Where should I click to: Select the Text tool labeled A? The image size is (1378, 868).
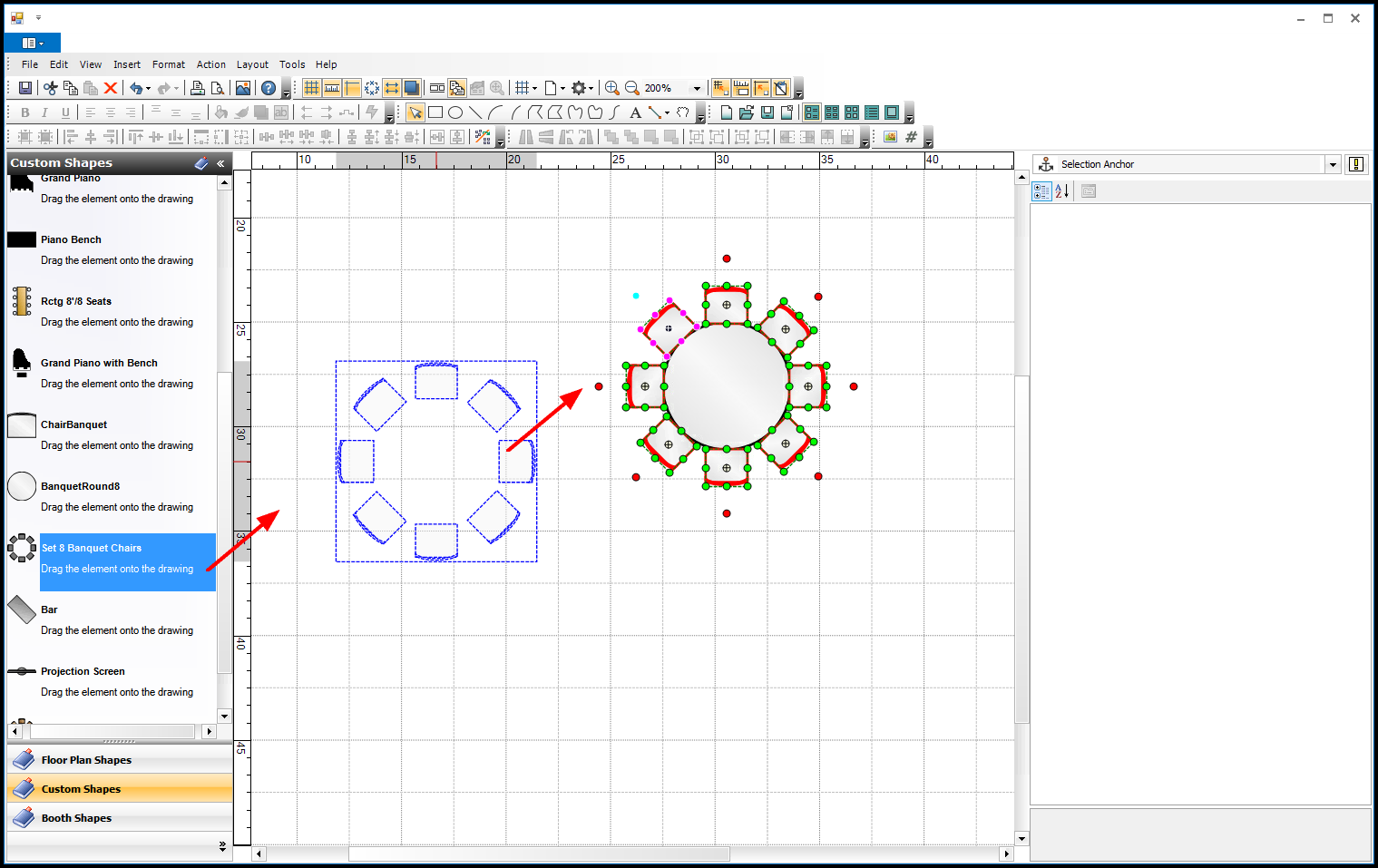(x=635, y=112)
